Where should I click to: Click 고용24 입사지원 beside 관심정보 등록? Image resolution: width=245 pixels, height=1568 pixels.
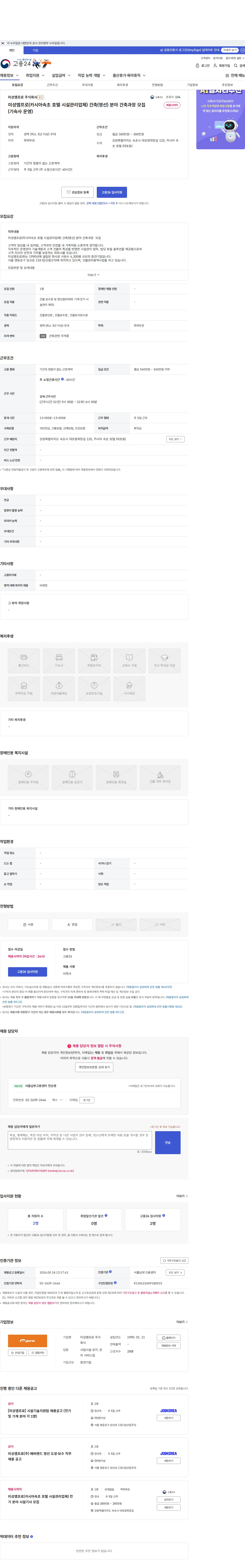[112, 192]
